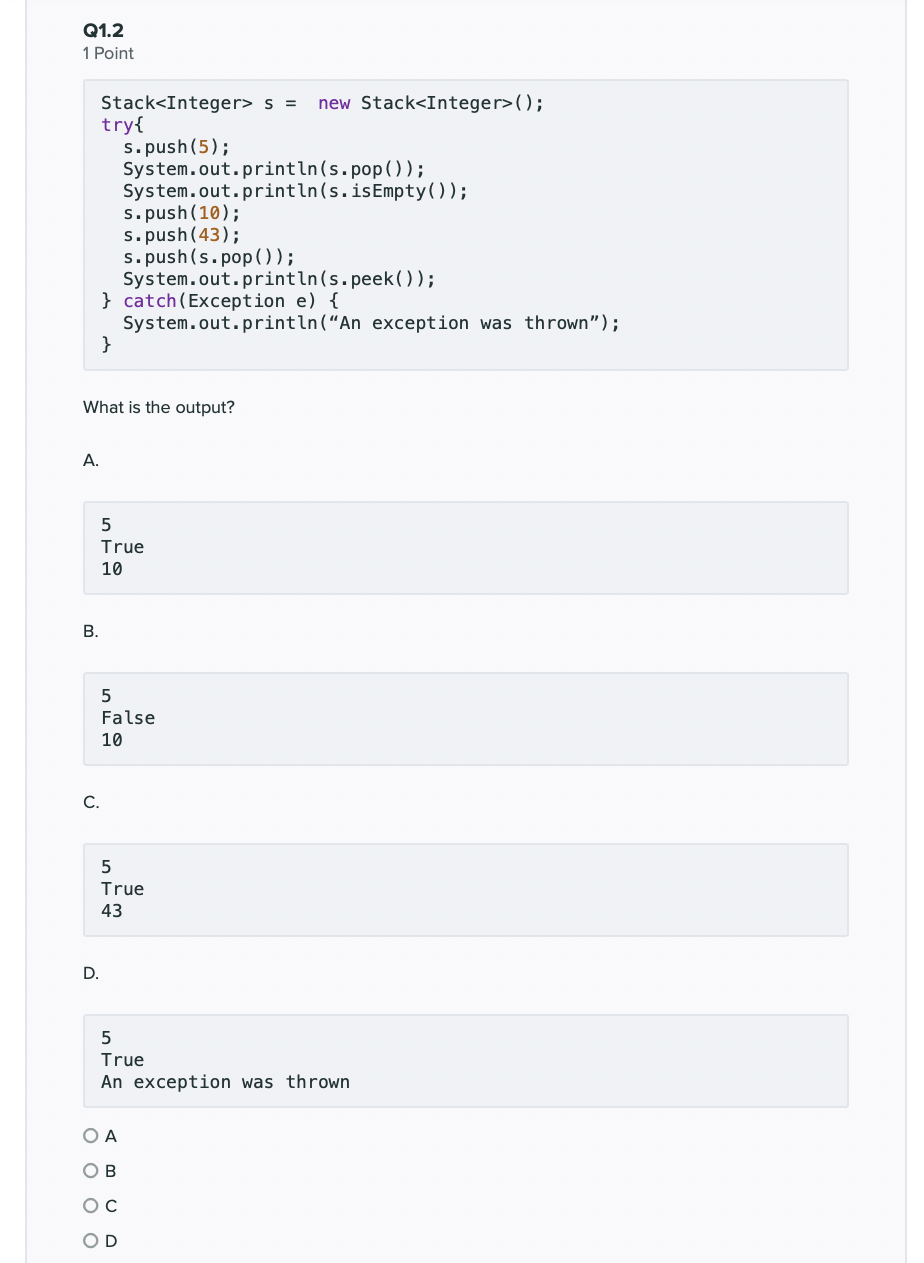This screenshot has height=1263, width=924.
Task: Select radio button D
Action: coord(91,1240)
